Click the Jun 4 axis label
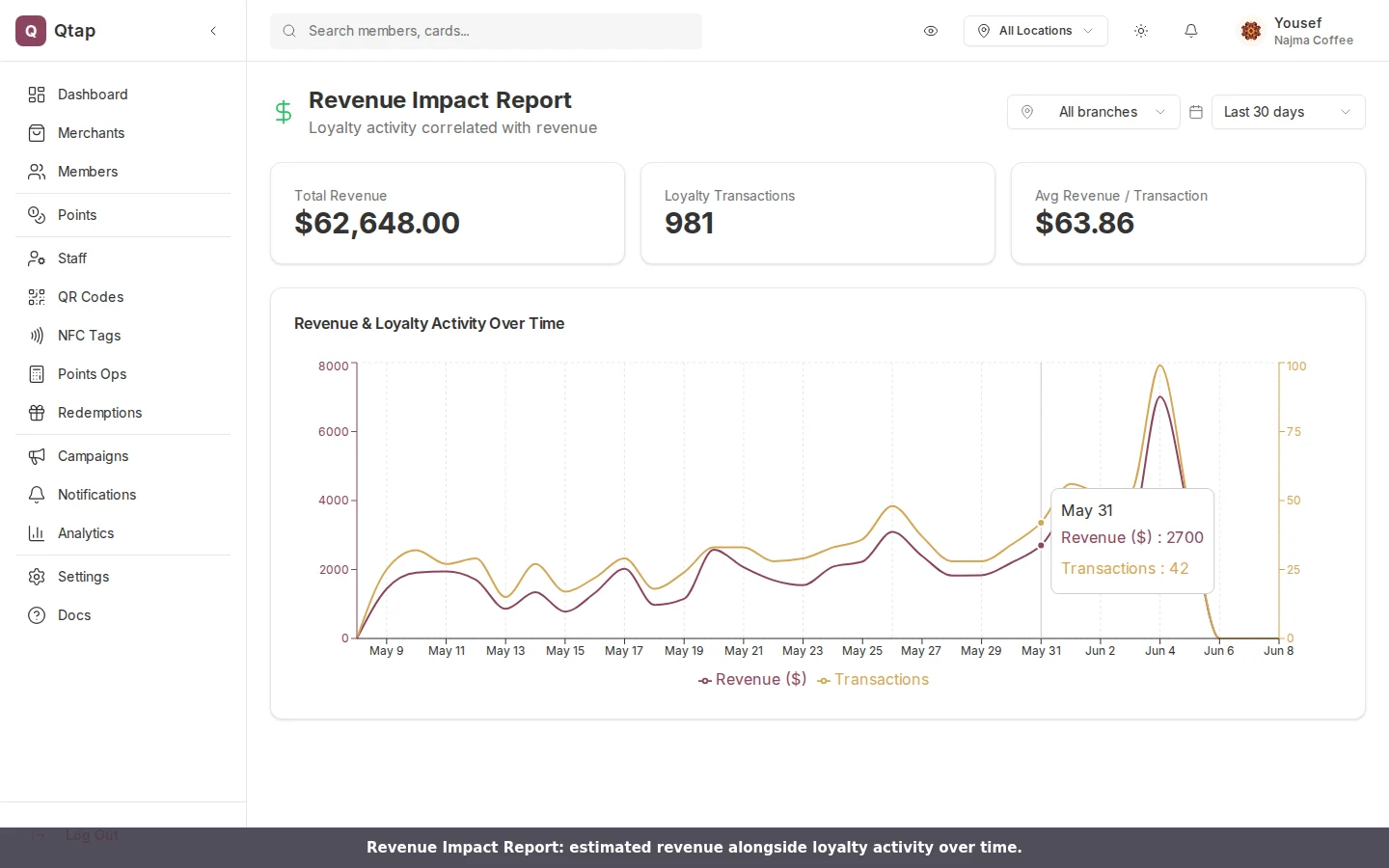 (x=1159, y=651)
